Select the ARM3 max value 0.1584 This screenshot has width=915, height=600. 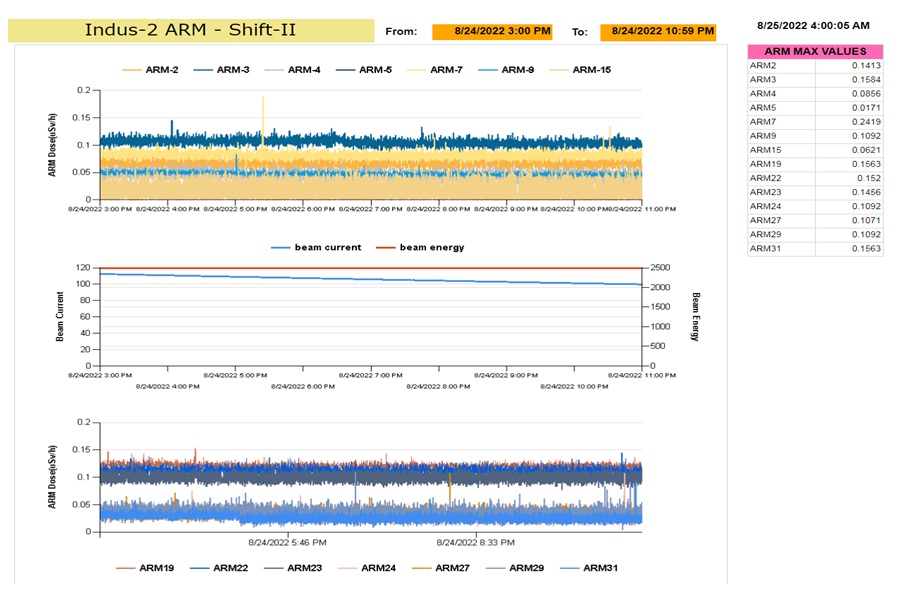[x=866, y=79]
